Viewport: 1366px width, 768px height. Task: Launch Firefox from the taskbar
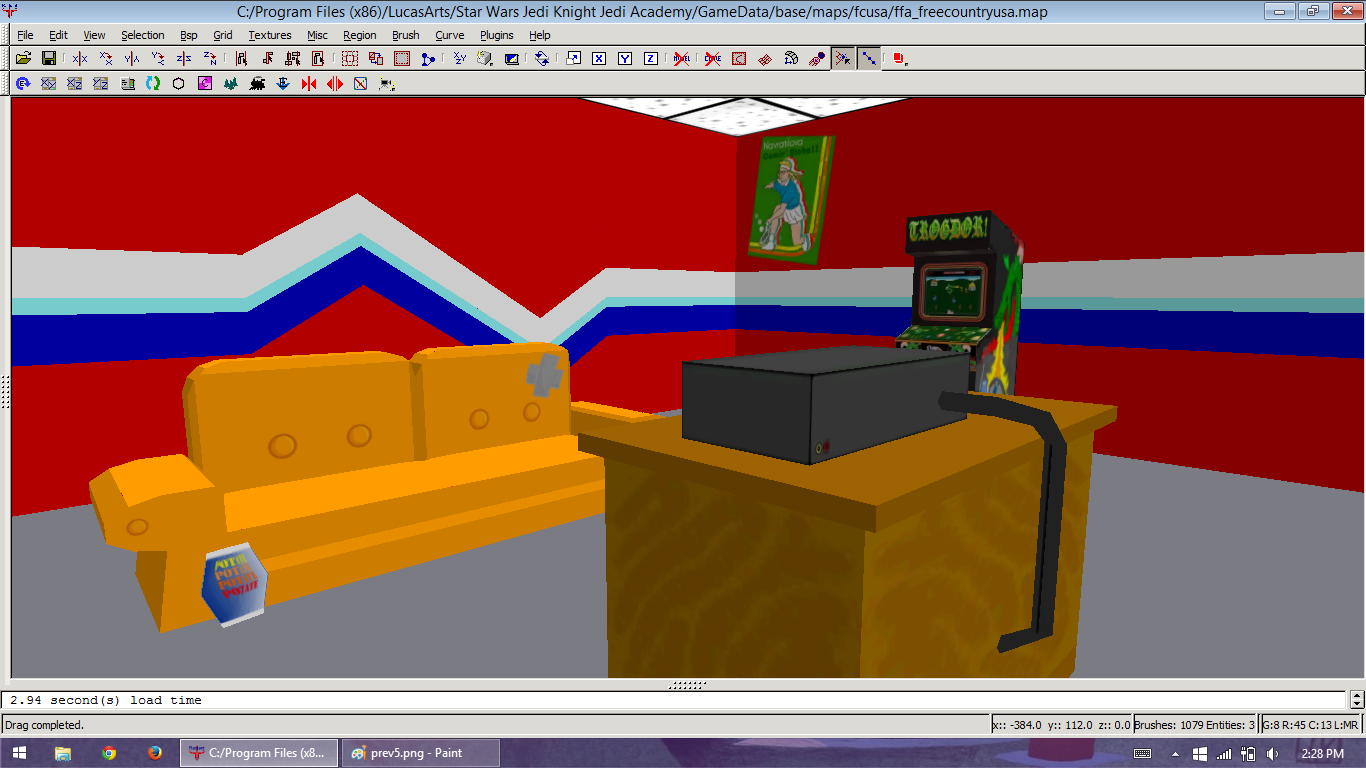(x=154, y=753)
